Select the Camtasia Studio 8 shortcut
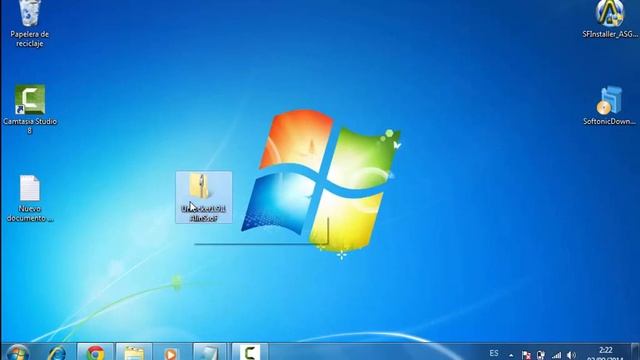Image resolution: width=640 pixels, height=360 pixels. click(29, 109)
